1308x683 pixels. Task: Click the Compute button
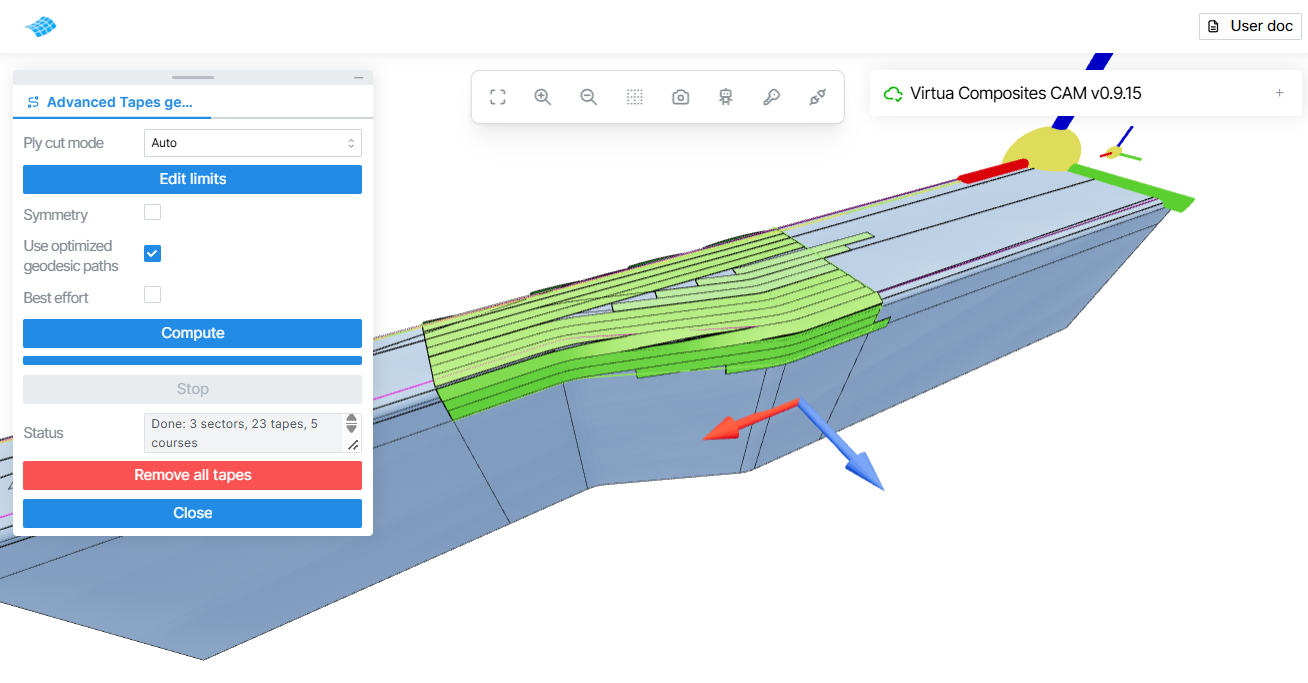point(193,333)
